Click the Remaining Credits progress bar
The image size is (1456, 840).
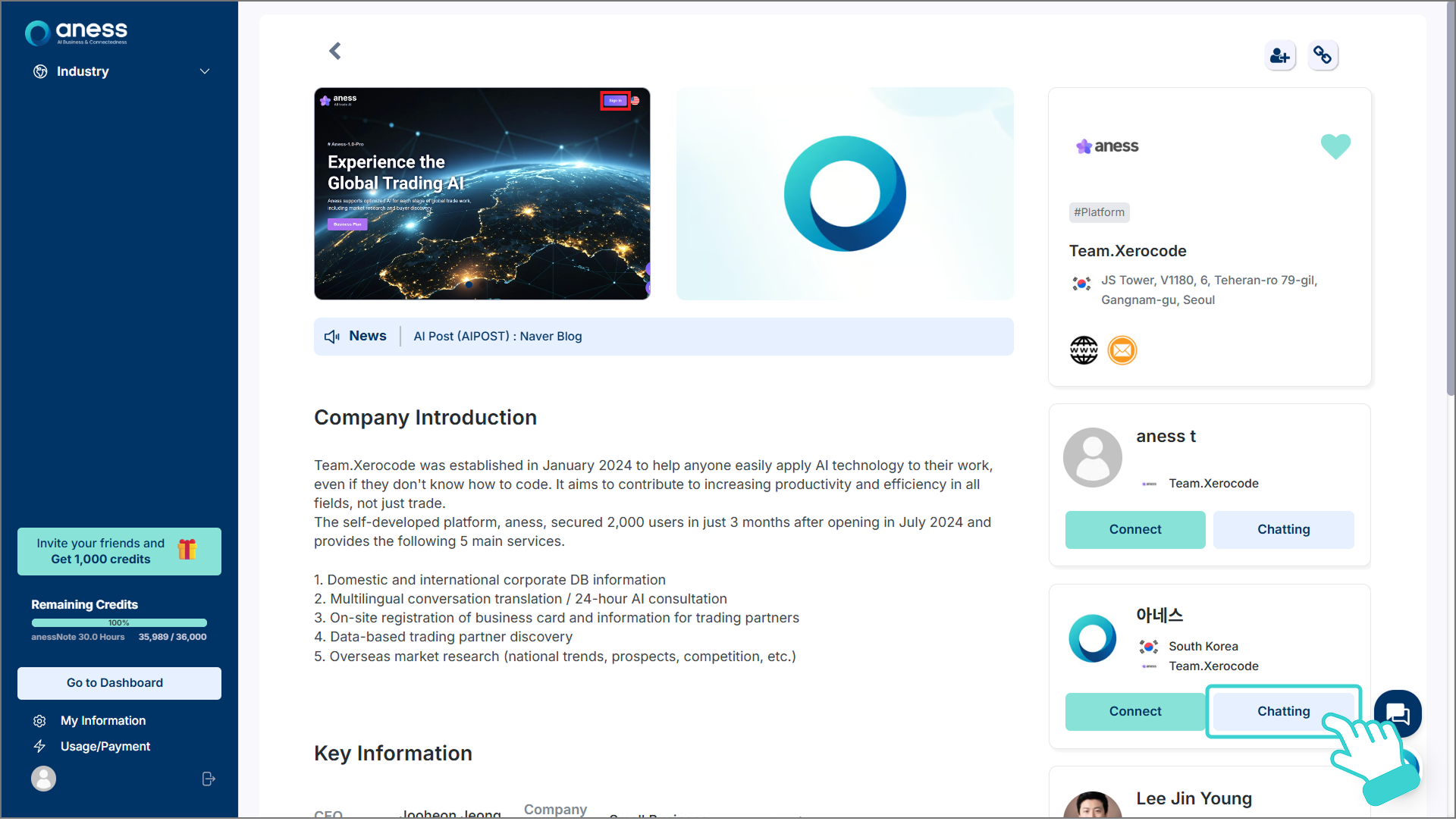pos(119,622)
